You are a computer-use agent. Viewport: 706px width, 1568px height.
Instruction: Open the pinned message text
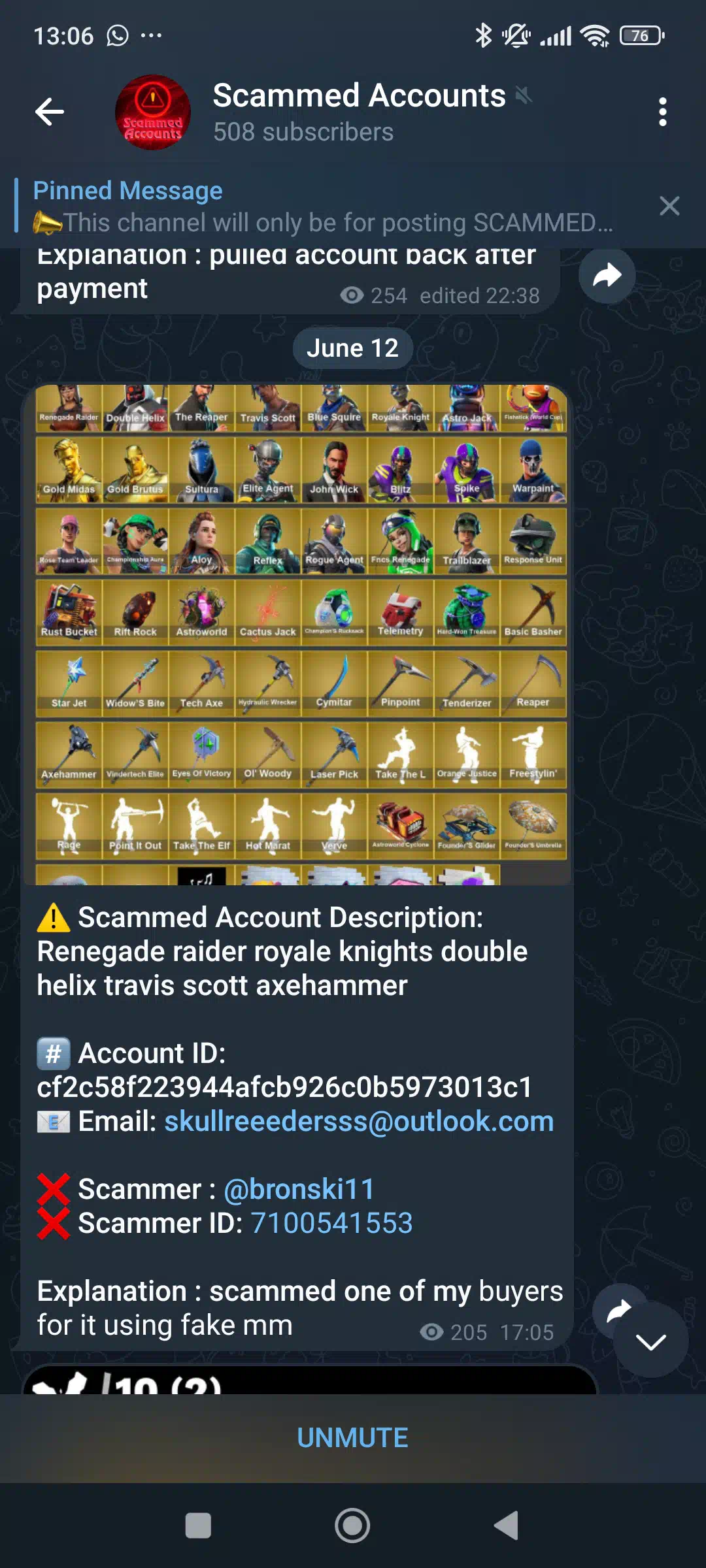pos(324,207)
